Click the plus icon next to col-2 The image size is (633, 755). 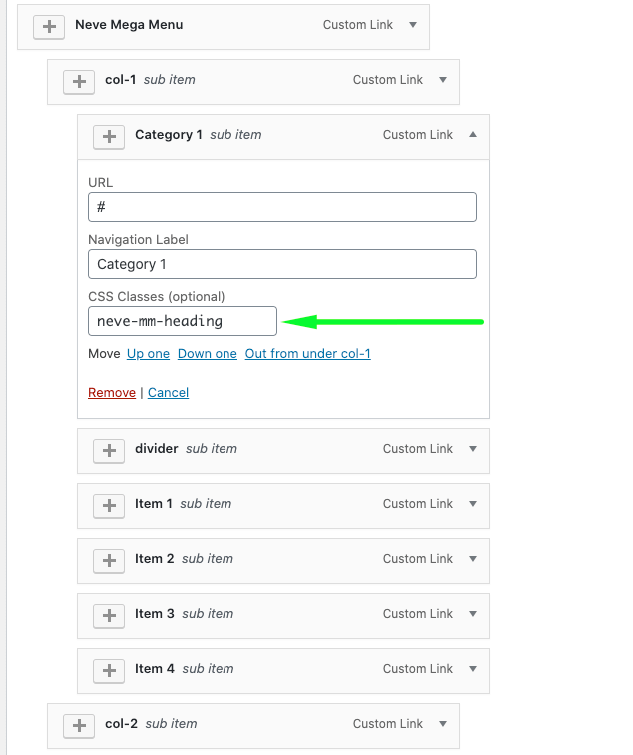click(x=78, y=725)
